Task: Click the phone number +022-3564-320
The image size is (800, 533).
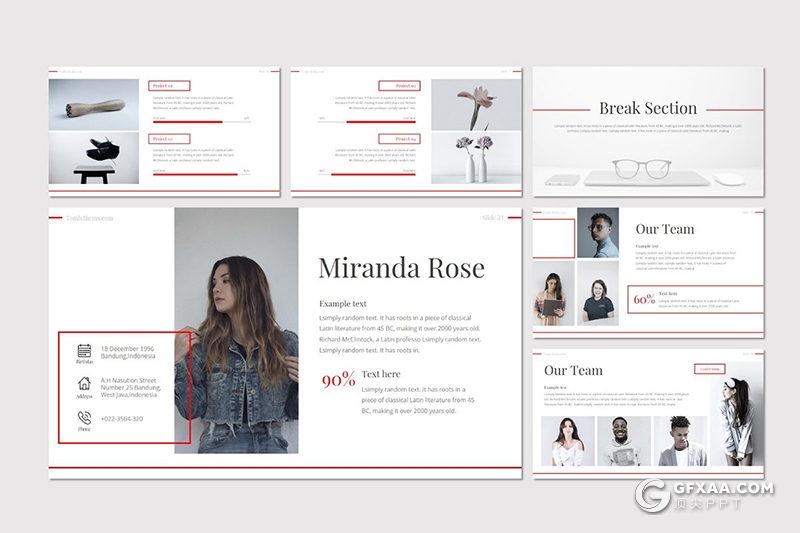Action: coord(122,418)
